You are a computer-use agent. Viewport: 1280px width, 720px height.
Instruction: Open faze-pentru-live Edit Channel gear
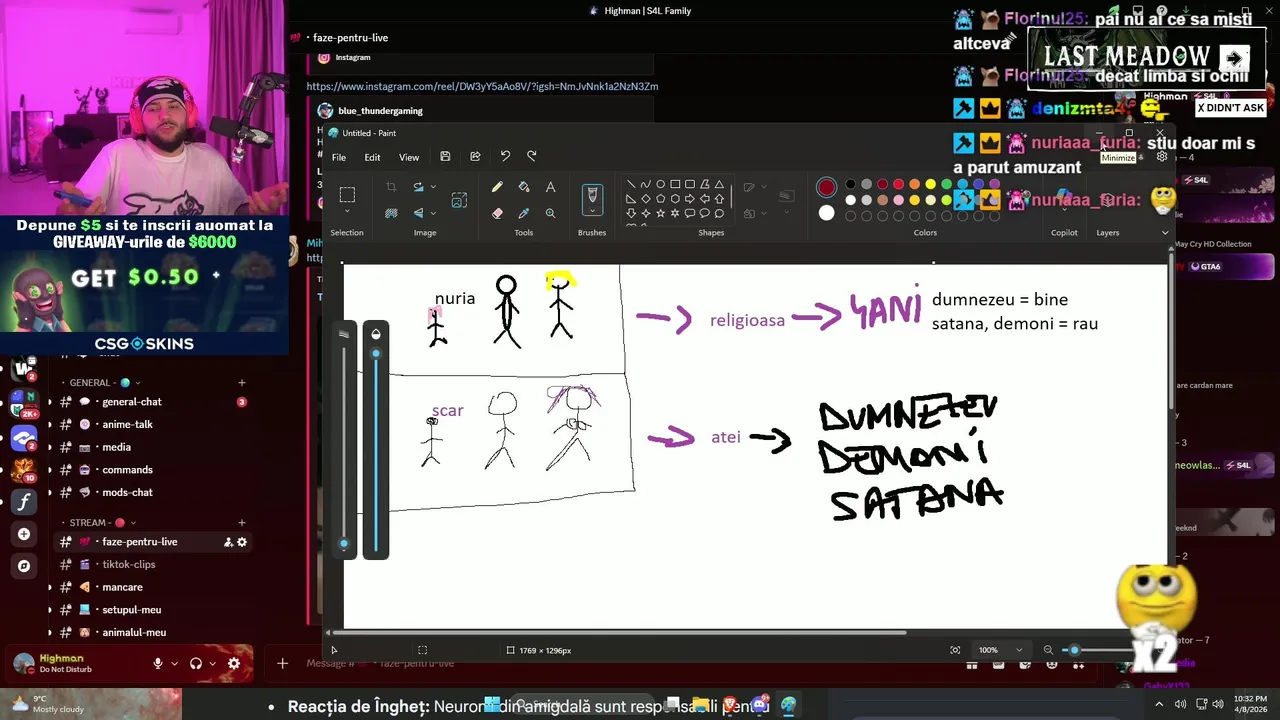[241, 542]
